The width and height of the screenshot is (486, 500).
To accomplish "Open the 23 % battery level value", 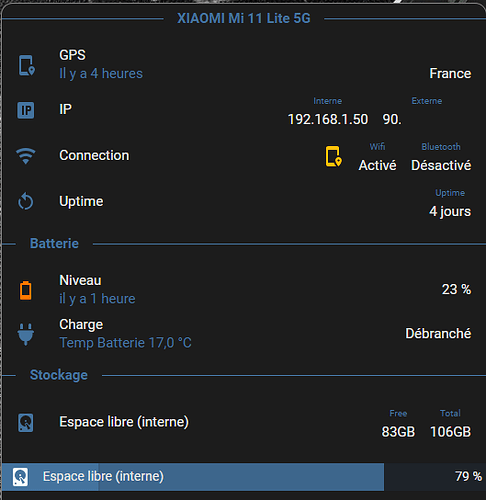I will (456, 289).
